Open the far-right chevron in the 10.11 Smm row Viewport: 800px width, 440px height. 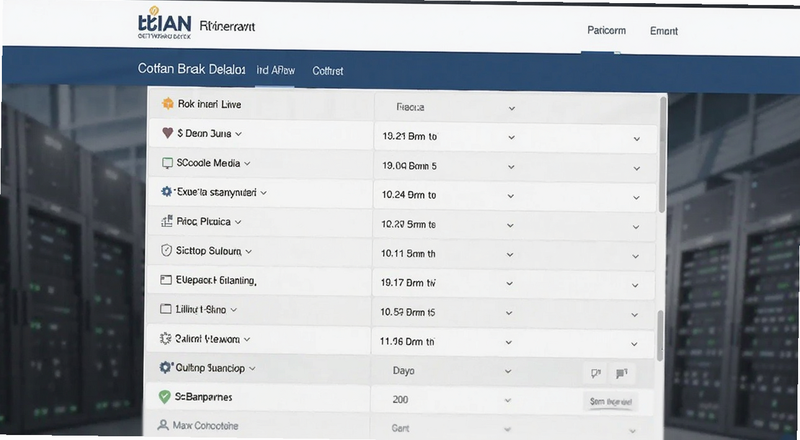pos(636,256)
